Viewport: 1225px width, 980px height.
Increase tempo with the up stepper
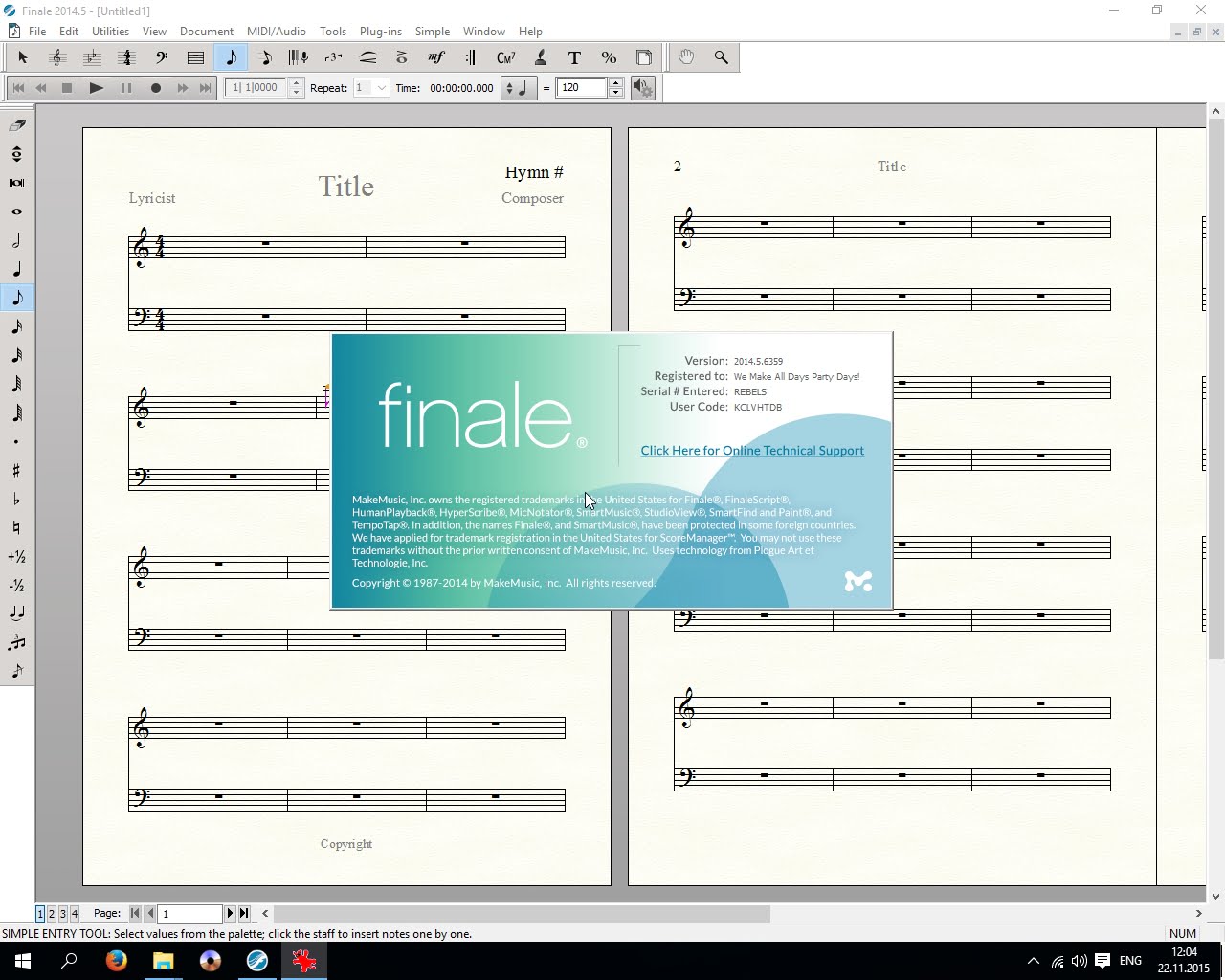[616, 83]
